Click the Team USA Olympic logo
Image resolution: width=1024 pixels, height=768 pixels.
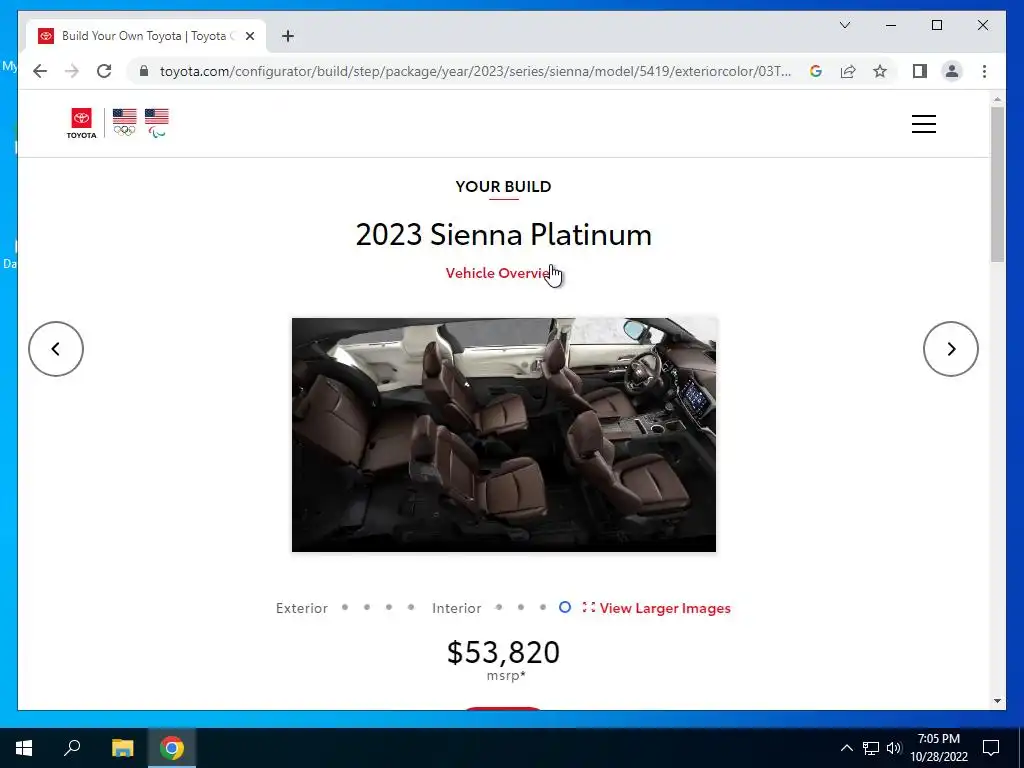click(124, 122)
